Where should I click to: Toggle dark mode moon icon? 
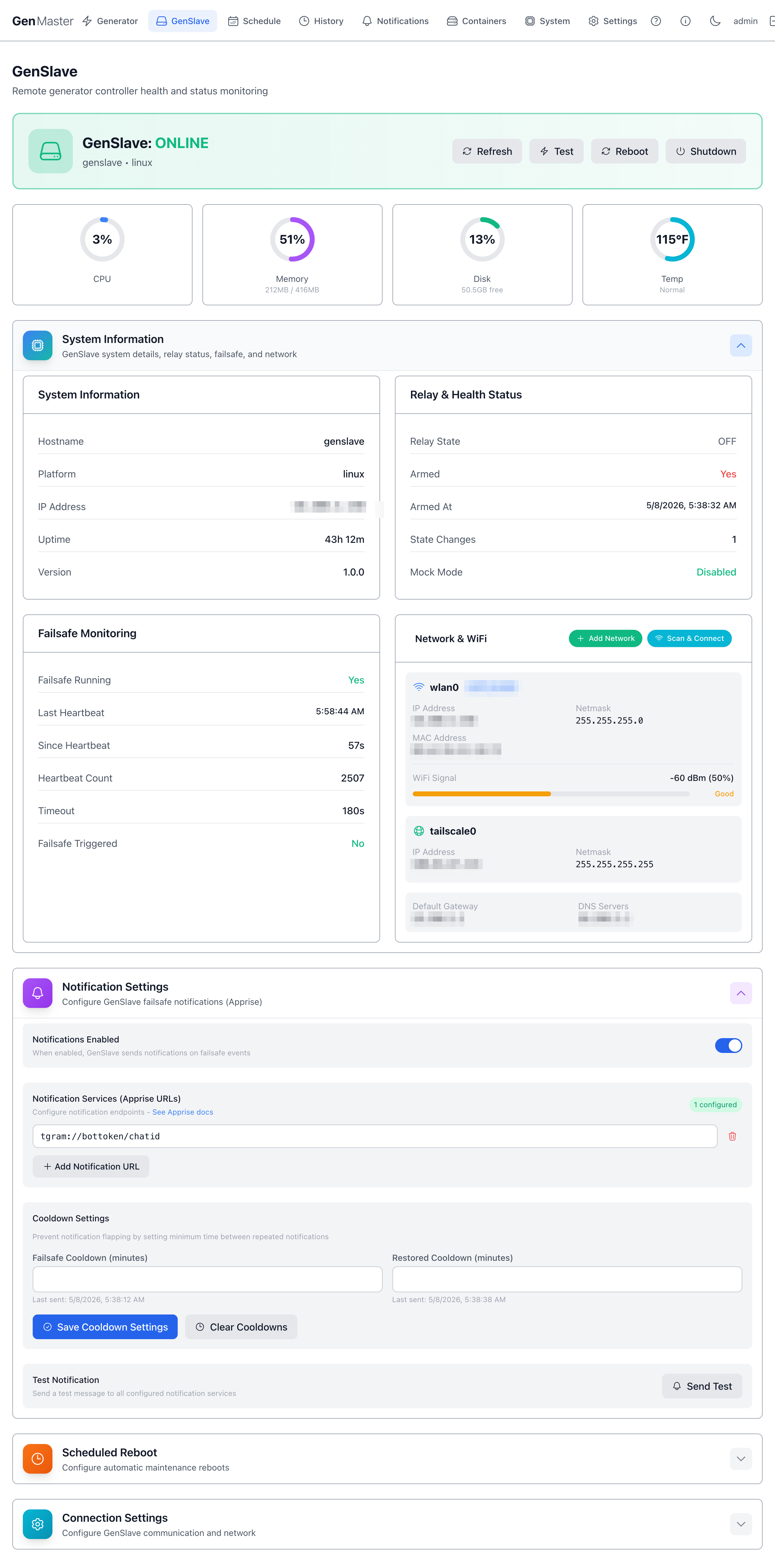pyautogui.click(x=715, y=21)
